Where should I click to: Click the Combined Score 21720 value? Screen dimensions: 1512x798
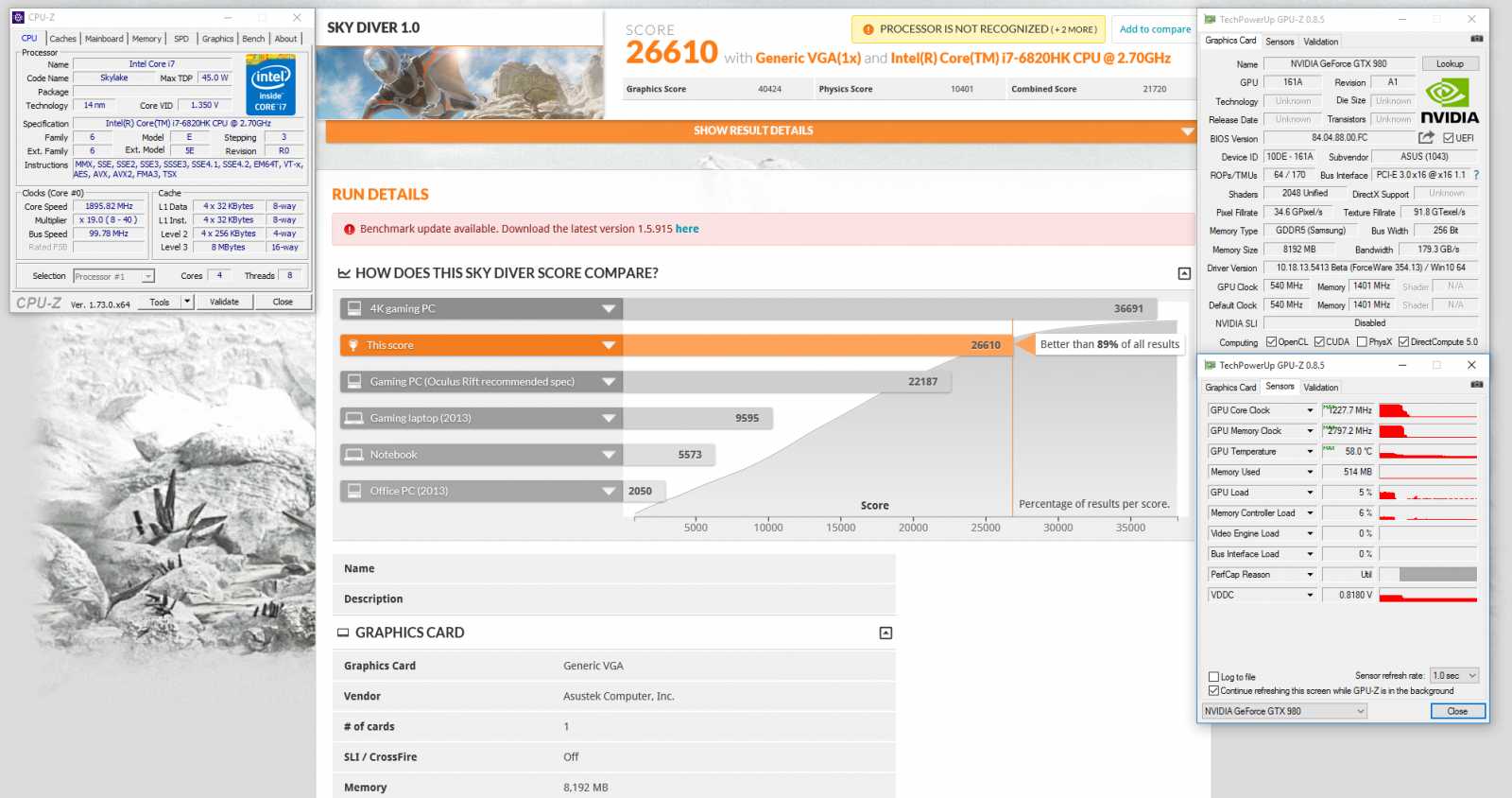[x=1154, y=89]
